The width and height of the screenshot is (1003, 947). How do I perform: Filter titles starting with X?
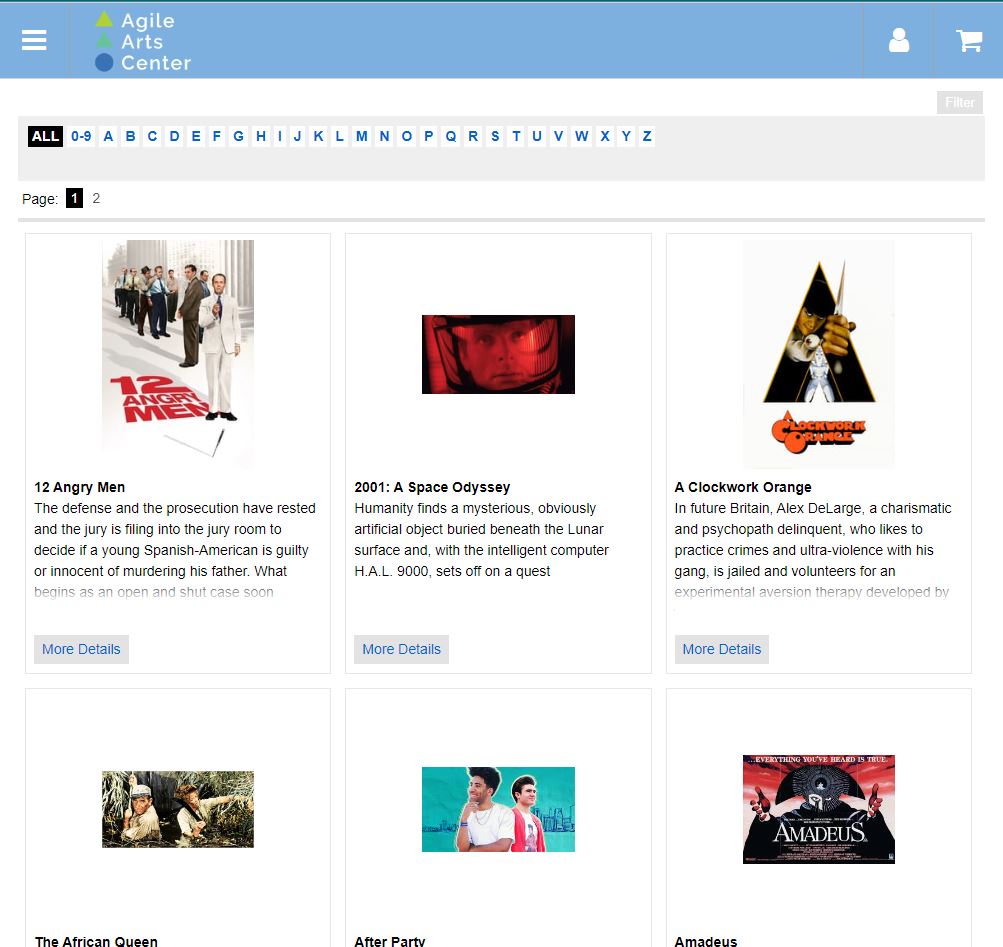tap(604, 136)
